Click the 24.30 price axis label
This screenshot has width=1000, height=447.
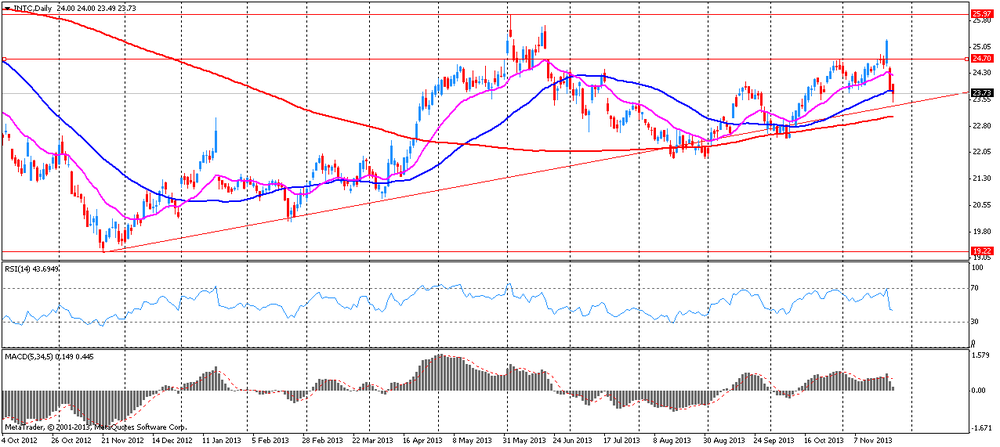pos(980,73)
